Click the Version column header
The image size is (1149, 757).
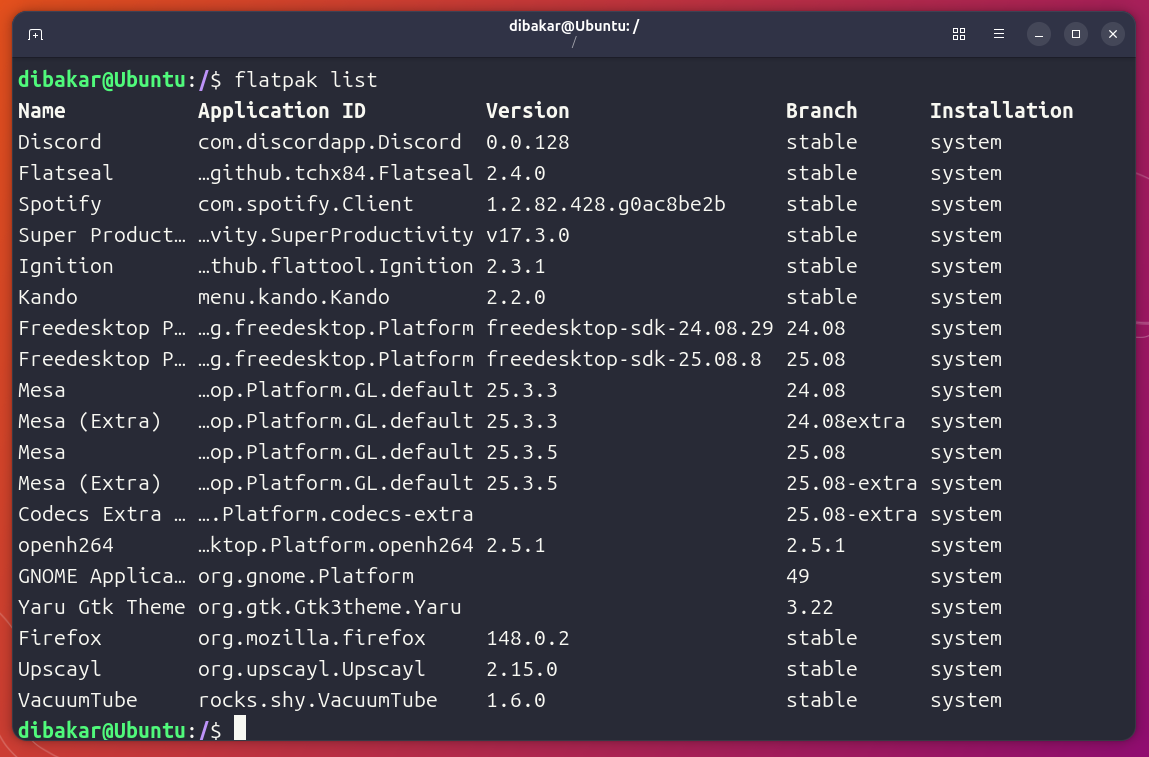(x=528, y=111)
